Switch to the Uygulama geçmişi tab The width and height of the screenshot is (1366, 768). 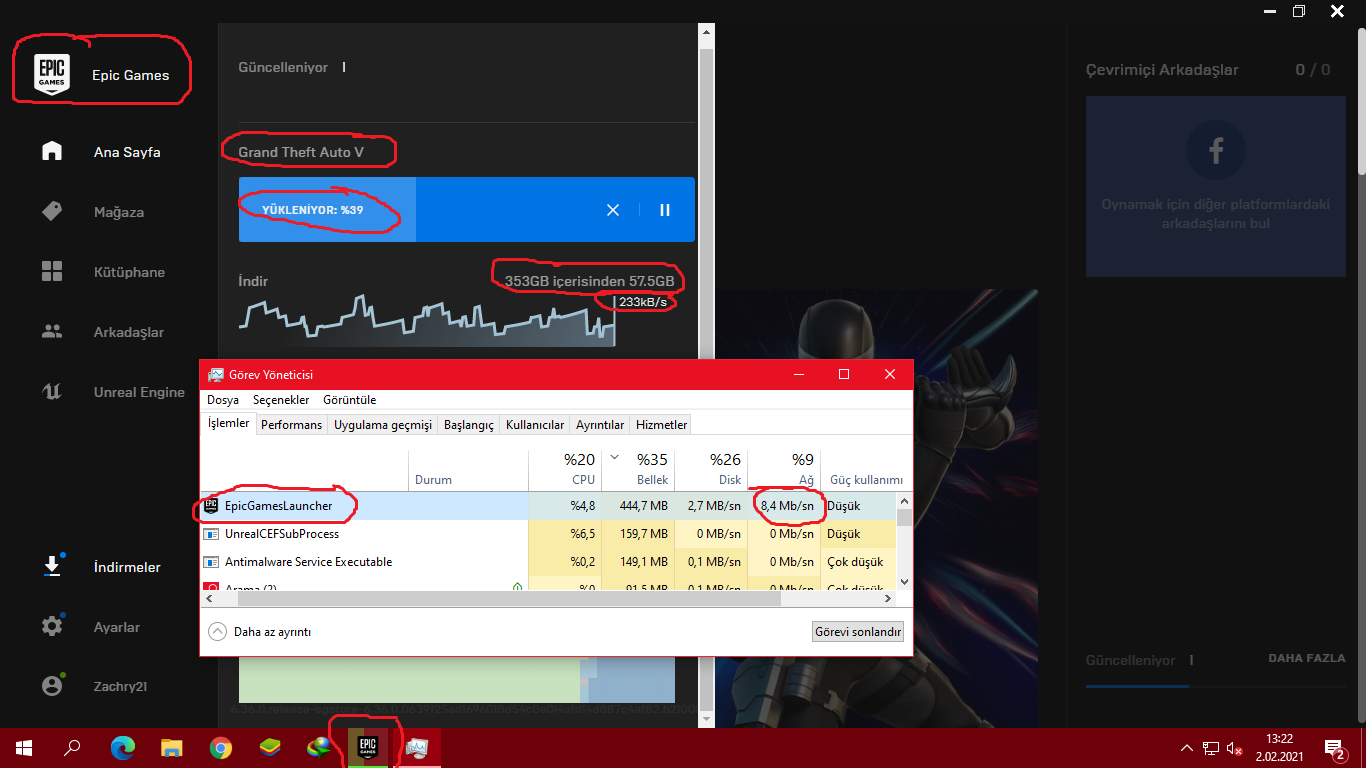coord(383,425)
